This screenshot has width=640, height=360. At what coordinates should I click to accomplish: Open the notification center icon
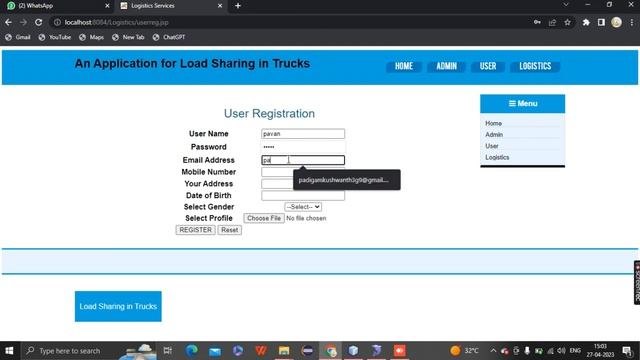tap(627, 351)
